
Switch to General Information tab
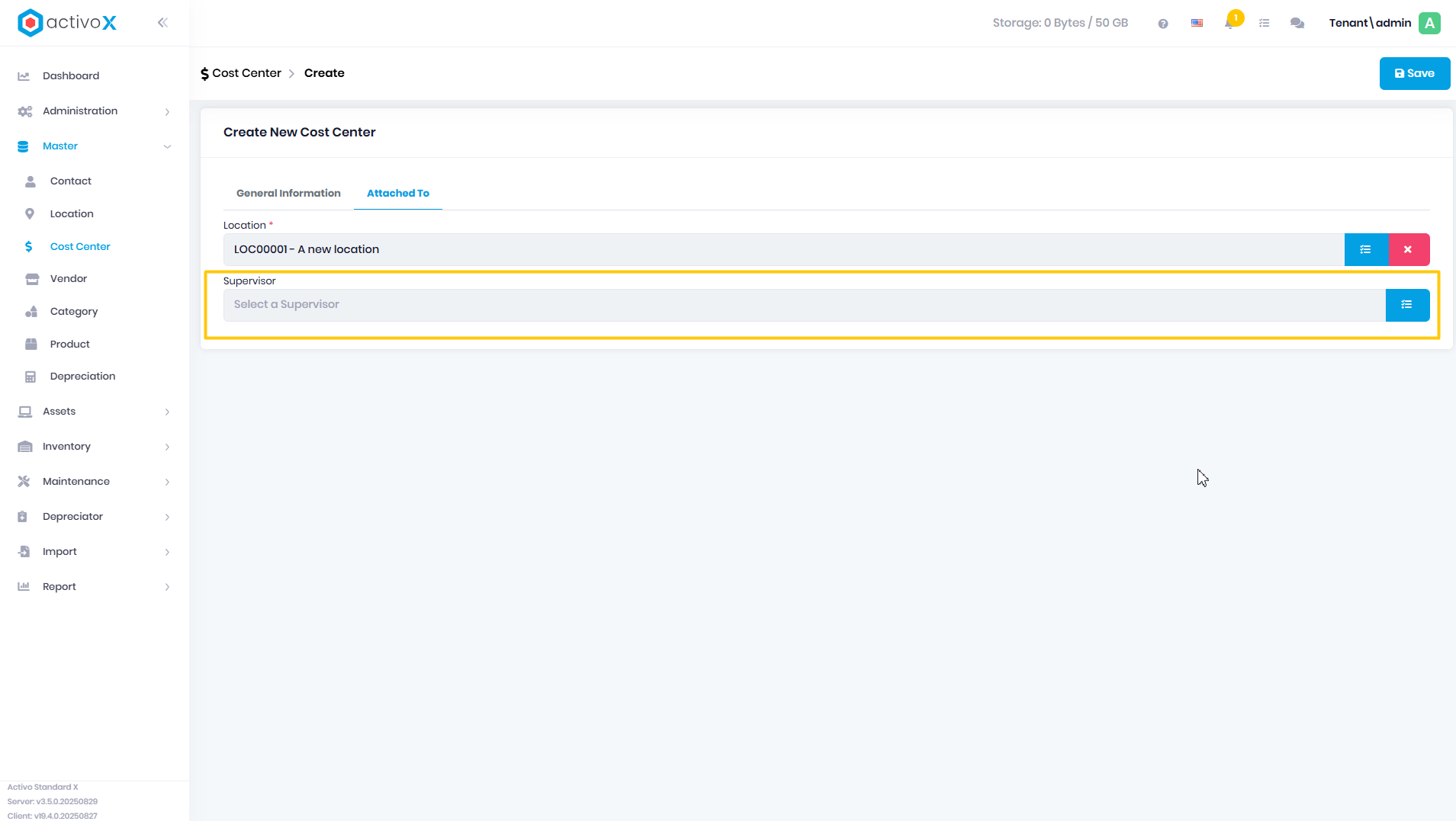coord(288,194)
